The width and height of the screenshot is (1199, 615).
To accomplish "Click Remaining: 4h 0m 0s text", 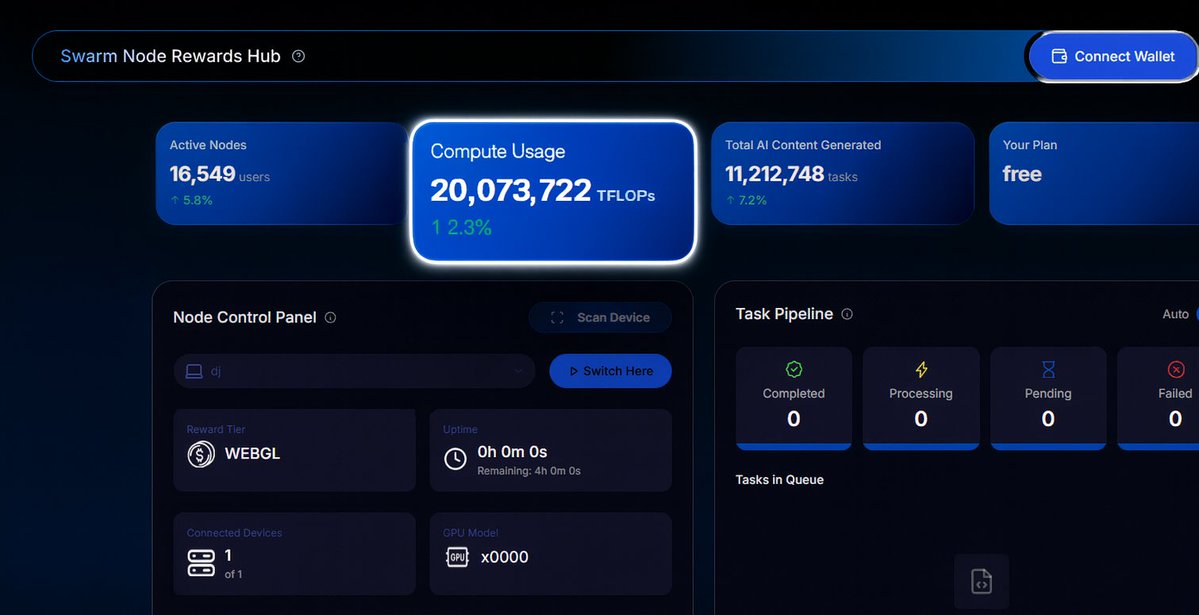I will click(x=529, y=471).
